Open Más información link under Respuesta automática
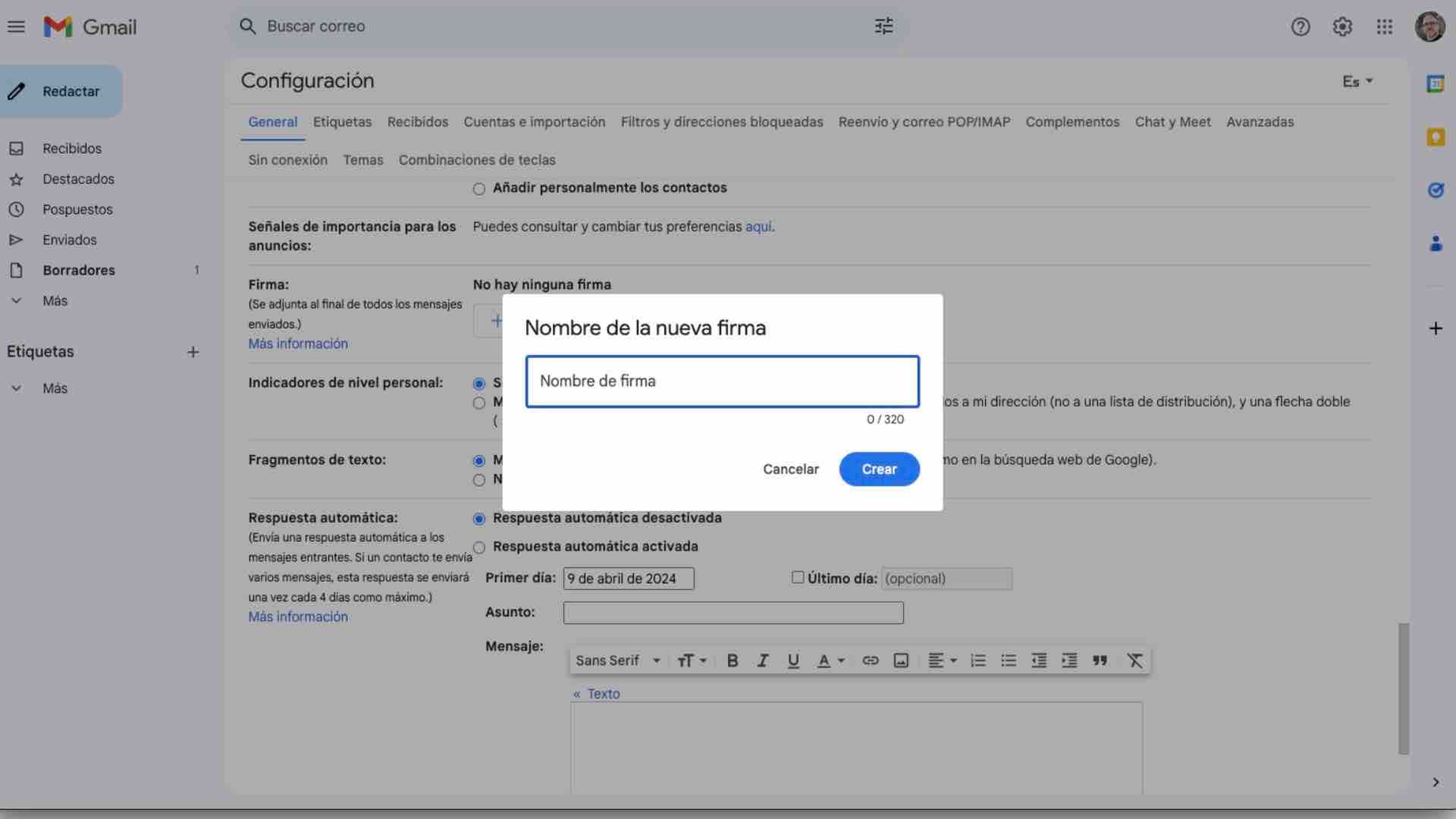 click(x=298, y=617)
